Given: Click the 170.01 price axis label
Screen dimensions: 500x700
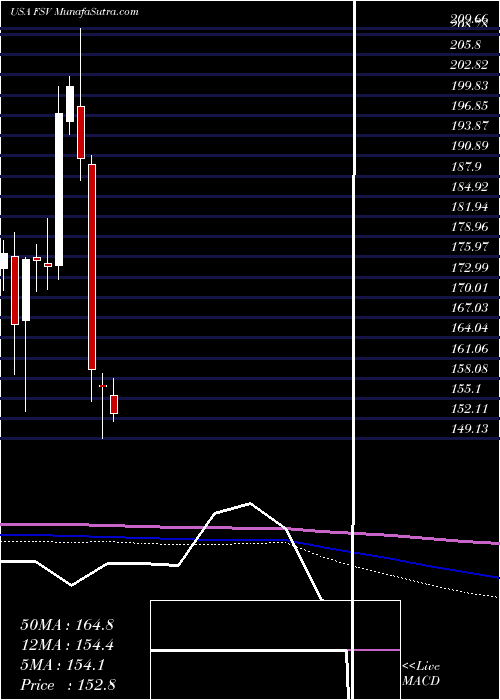Looking at the screenshot, I should [x=469, y=288].
